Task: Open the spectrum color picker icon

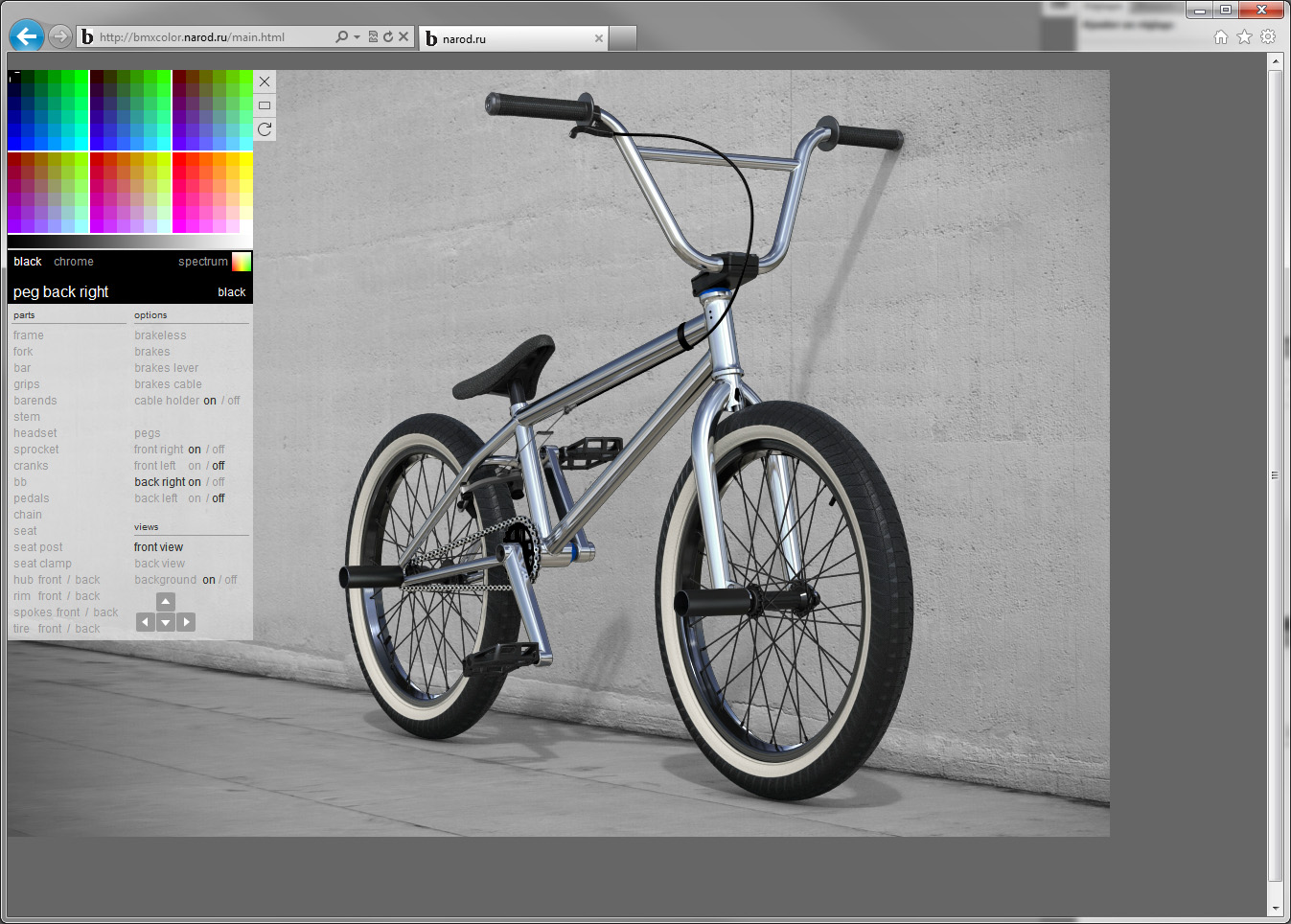Action: 242,262
